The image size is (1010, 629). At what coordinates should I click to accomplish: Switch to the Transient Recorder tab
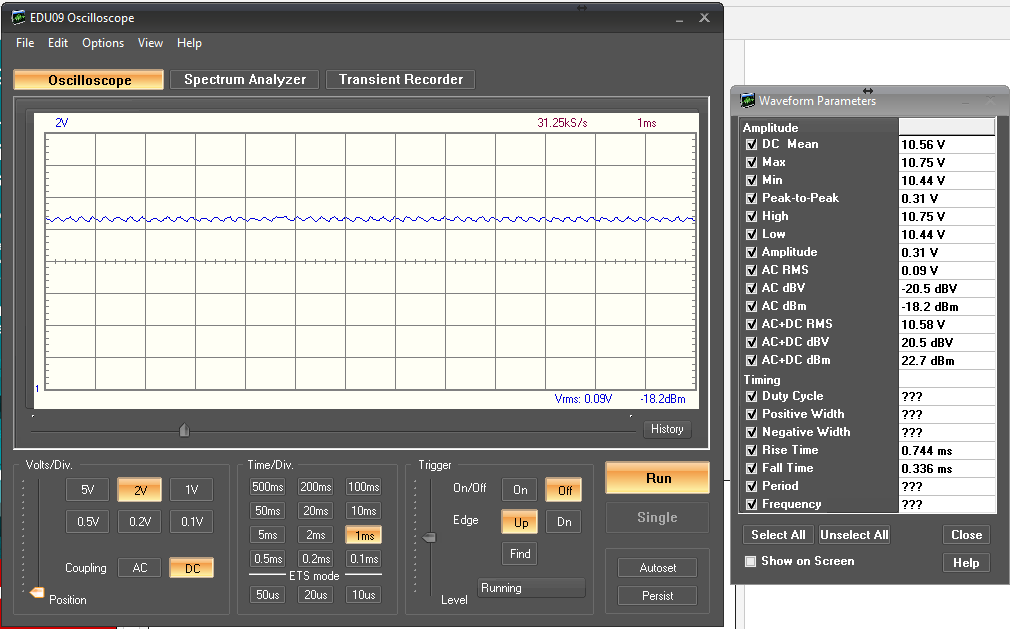(400, 80)
